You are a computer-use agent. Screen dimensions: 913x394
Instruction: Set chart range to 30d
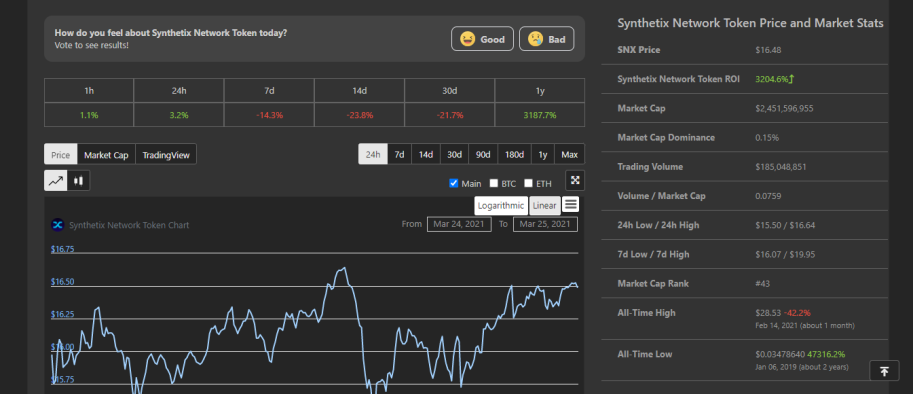pyautogui.click(x=454, y=155)
